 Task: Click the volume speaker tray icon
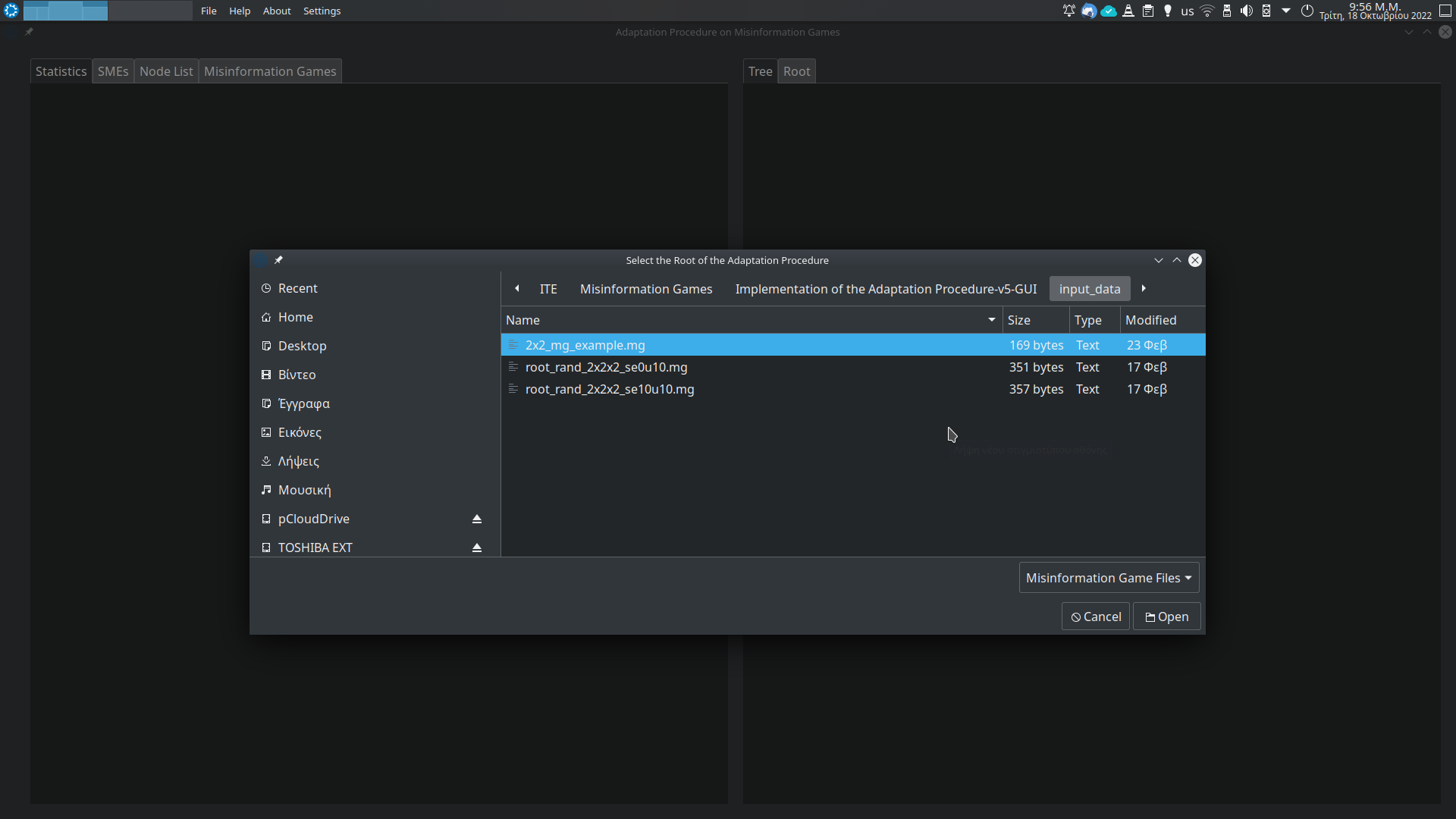[x=1246, y=11]
